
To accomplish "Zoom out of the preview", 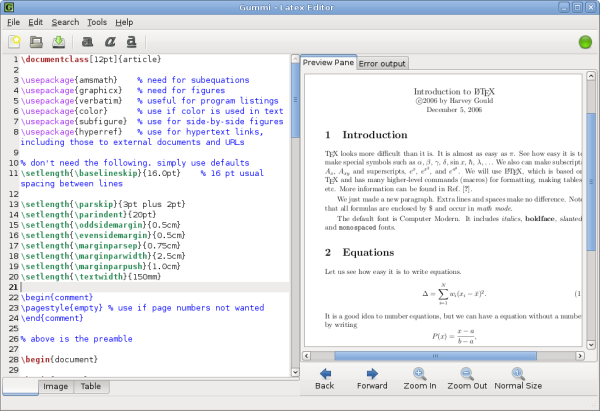I will tap(467, 379).
